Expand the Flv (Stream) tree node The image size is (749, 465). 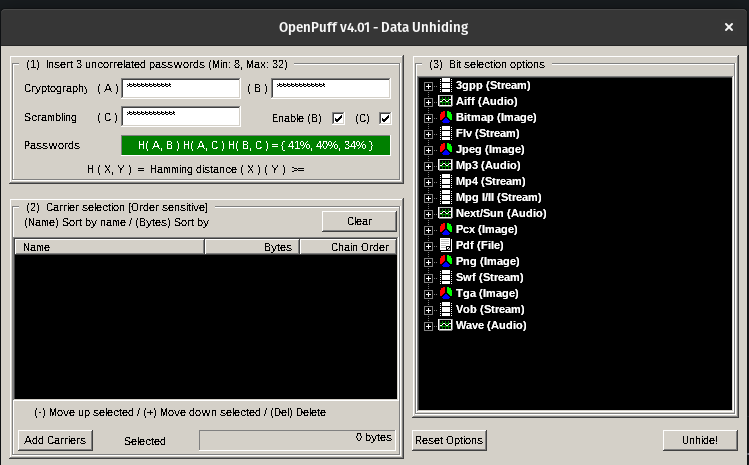[x=429, y=134]
